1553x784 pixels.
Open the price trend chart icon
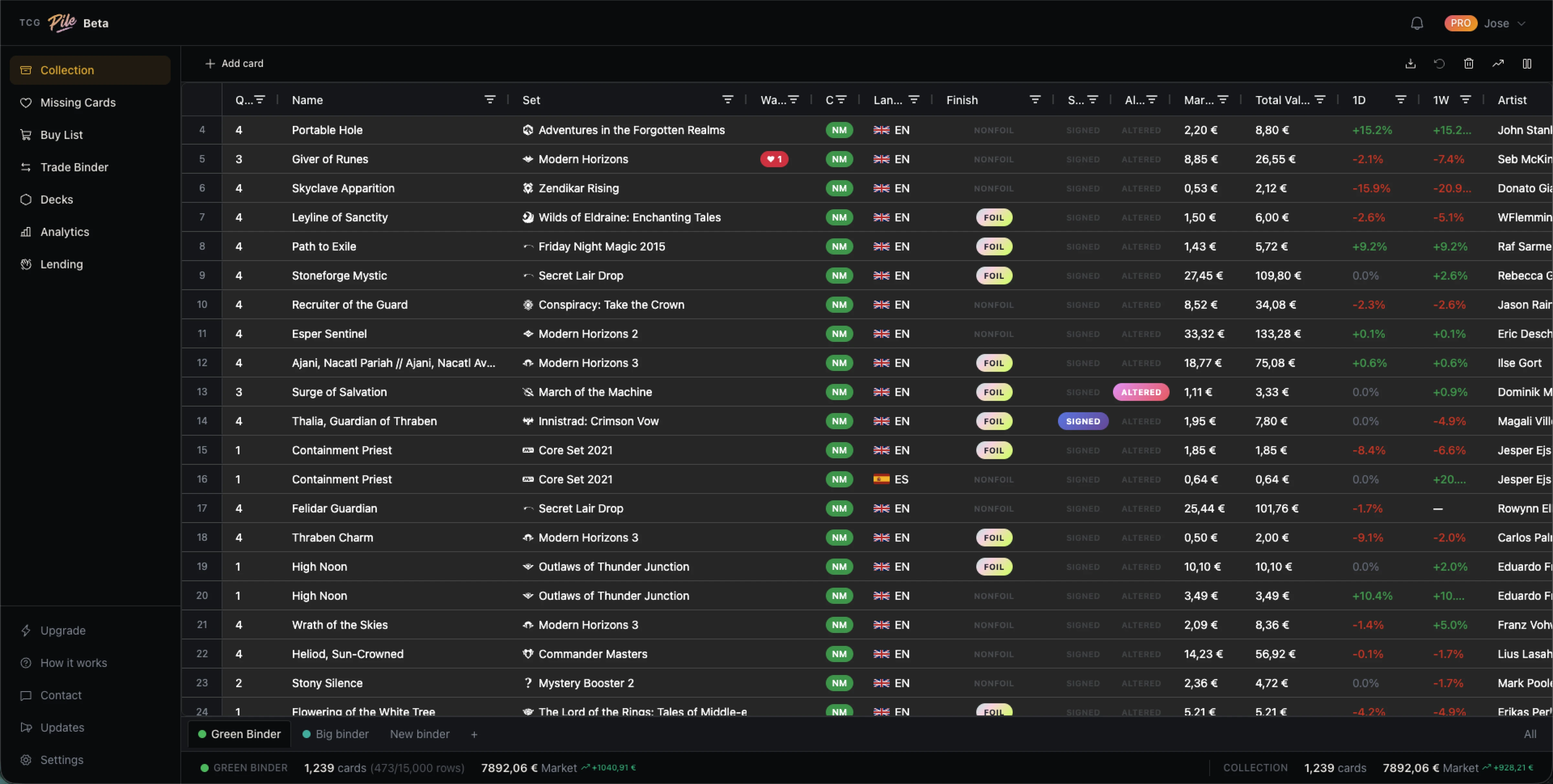coord(1498,64)
